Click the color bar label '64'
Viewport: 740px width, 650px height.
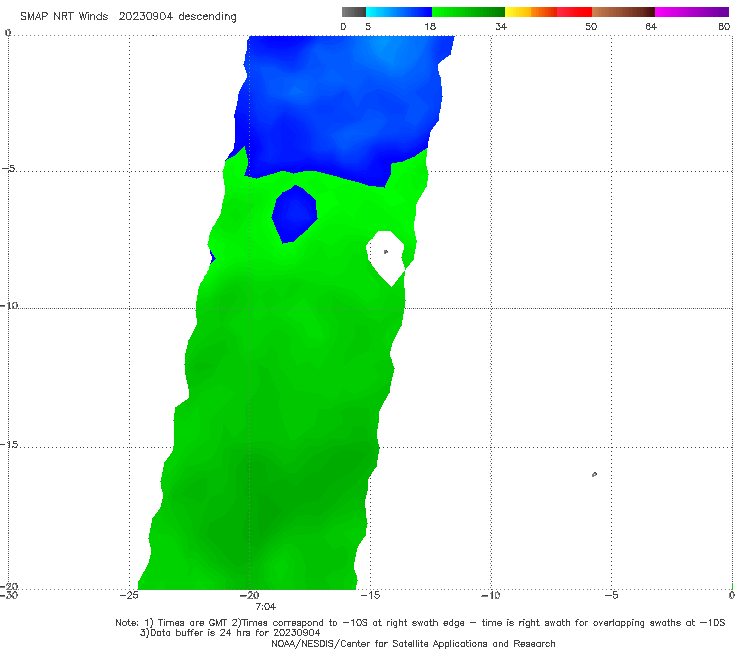(651, 26)
